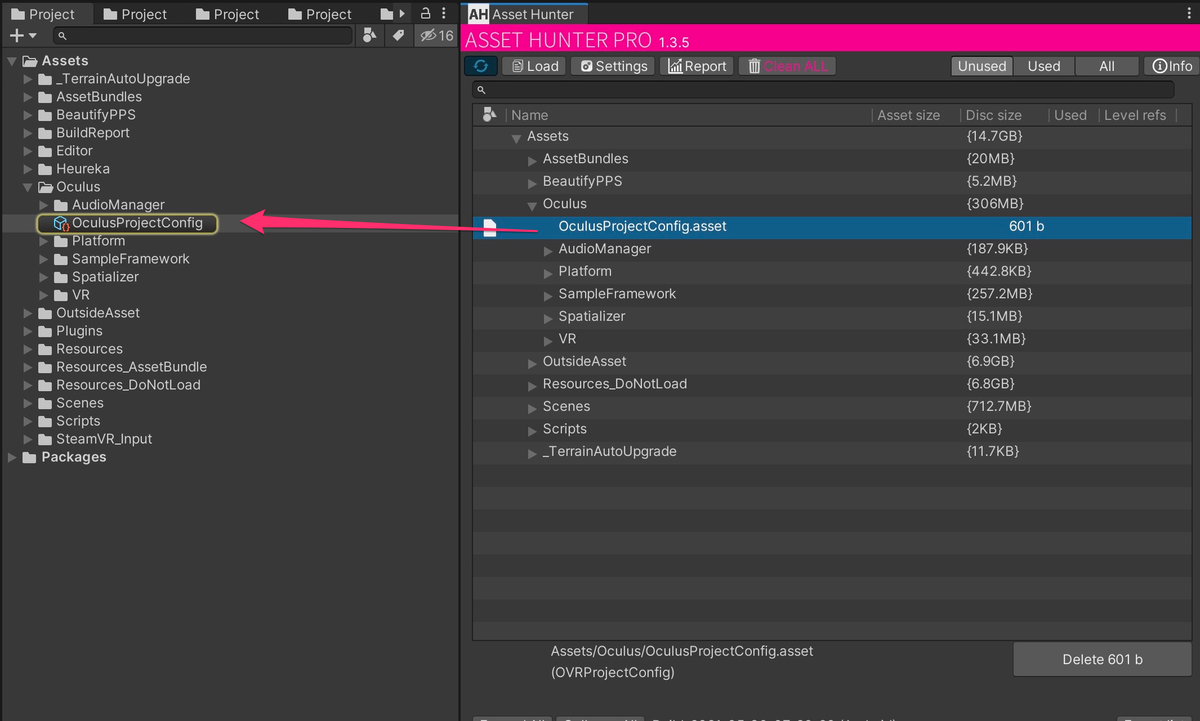1200x721 pixels.
Task: Expand the Packages root folder
Action: click(x=12, y=457)
